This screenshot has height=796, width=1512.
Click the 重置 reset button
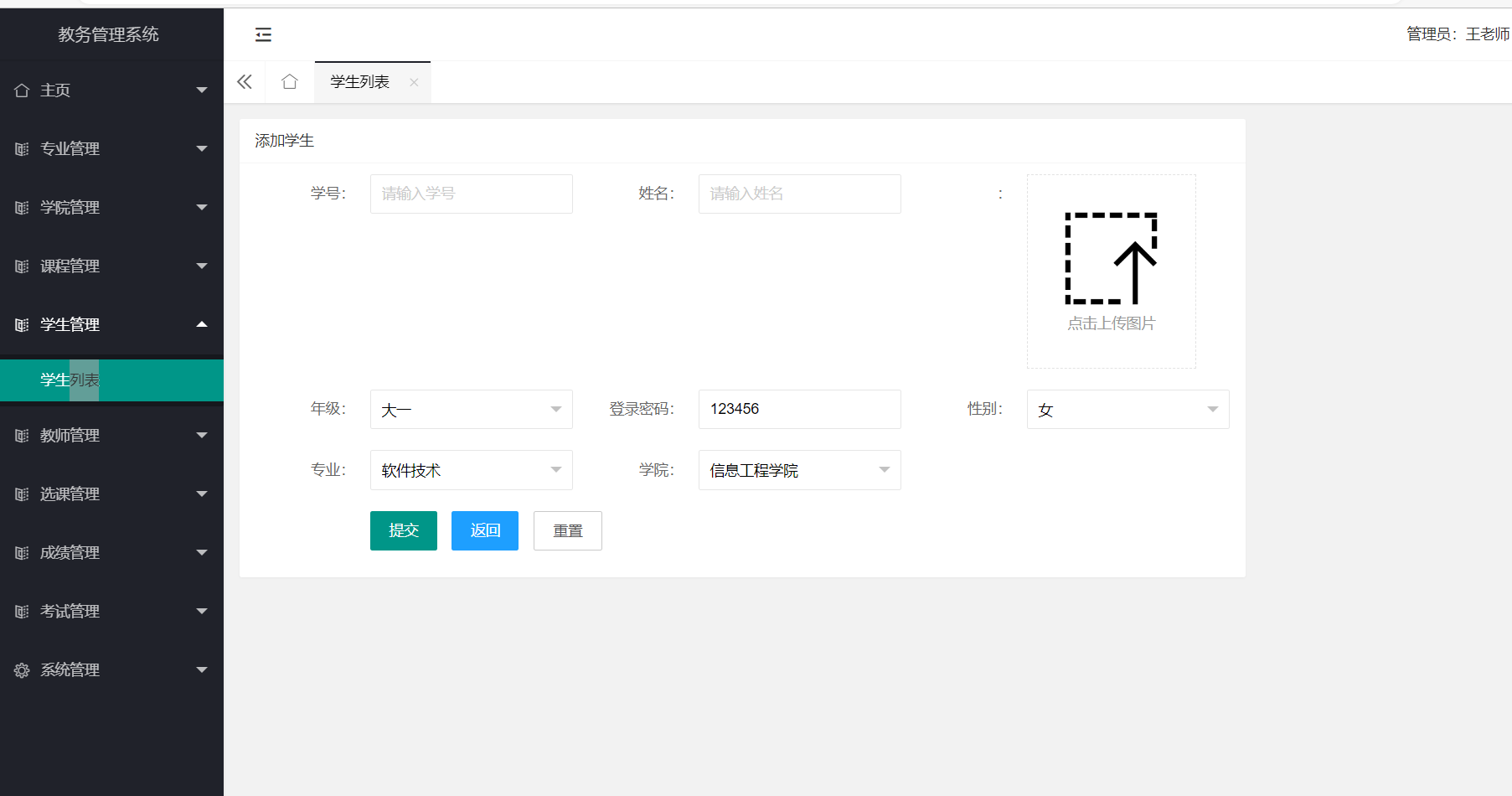pyautogui.click(x=568, y=530)
